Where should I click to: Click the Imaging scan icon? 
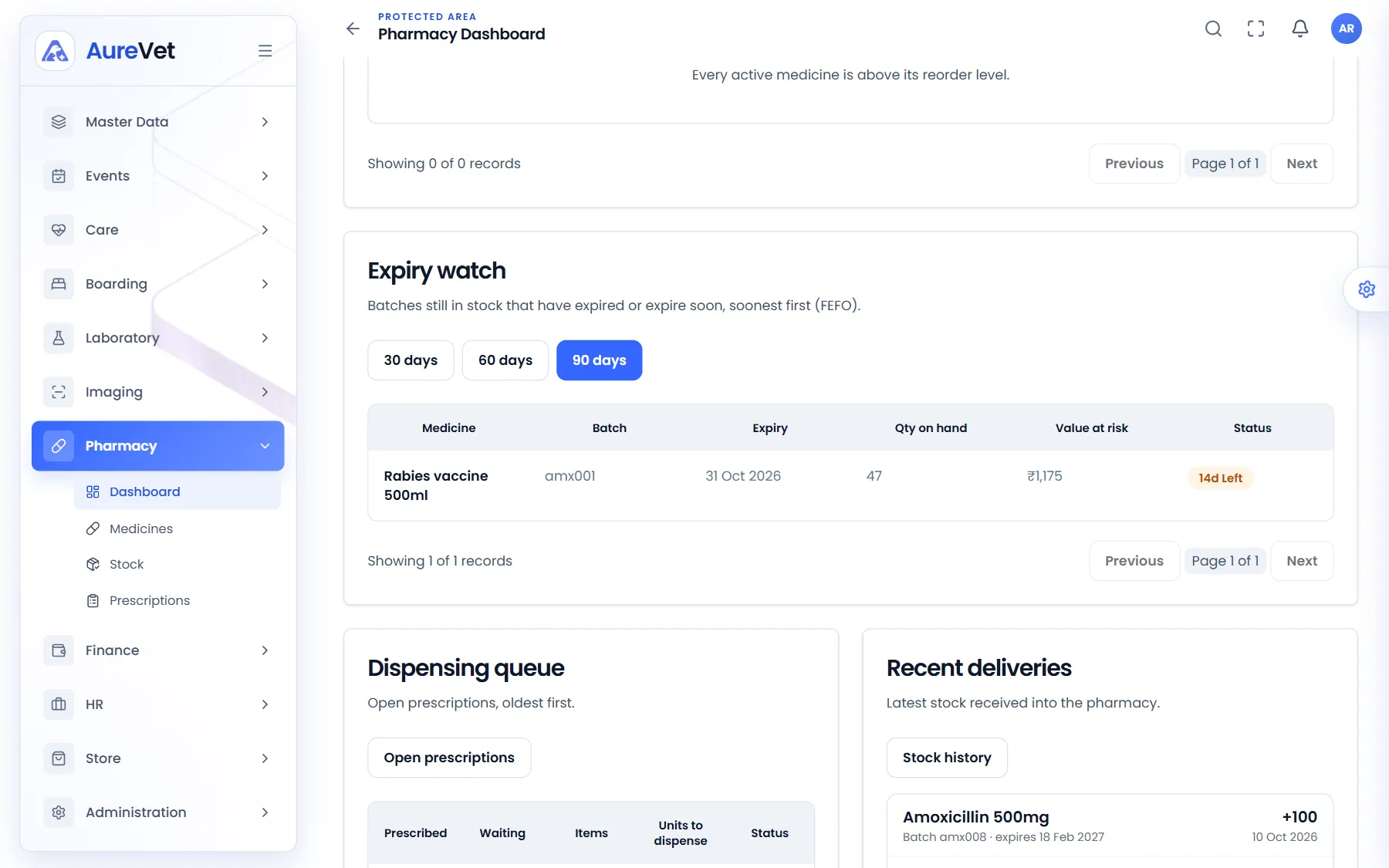pos(59,392)
